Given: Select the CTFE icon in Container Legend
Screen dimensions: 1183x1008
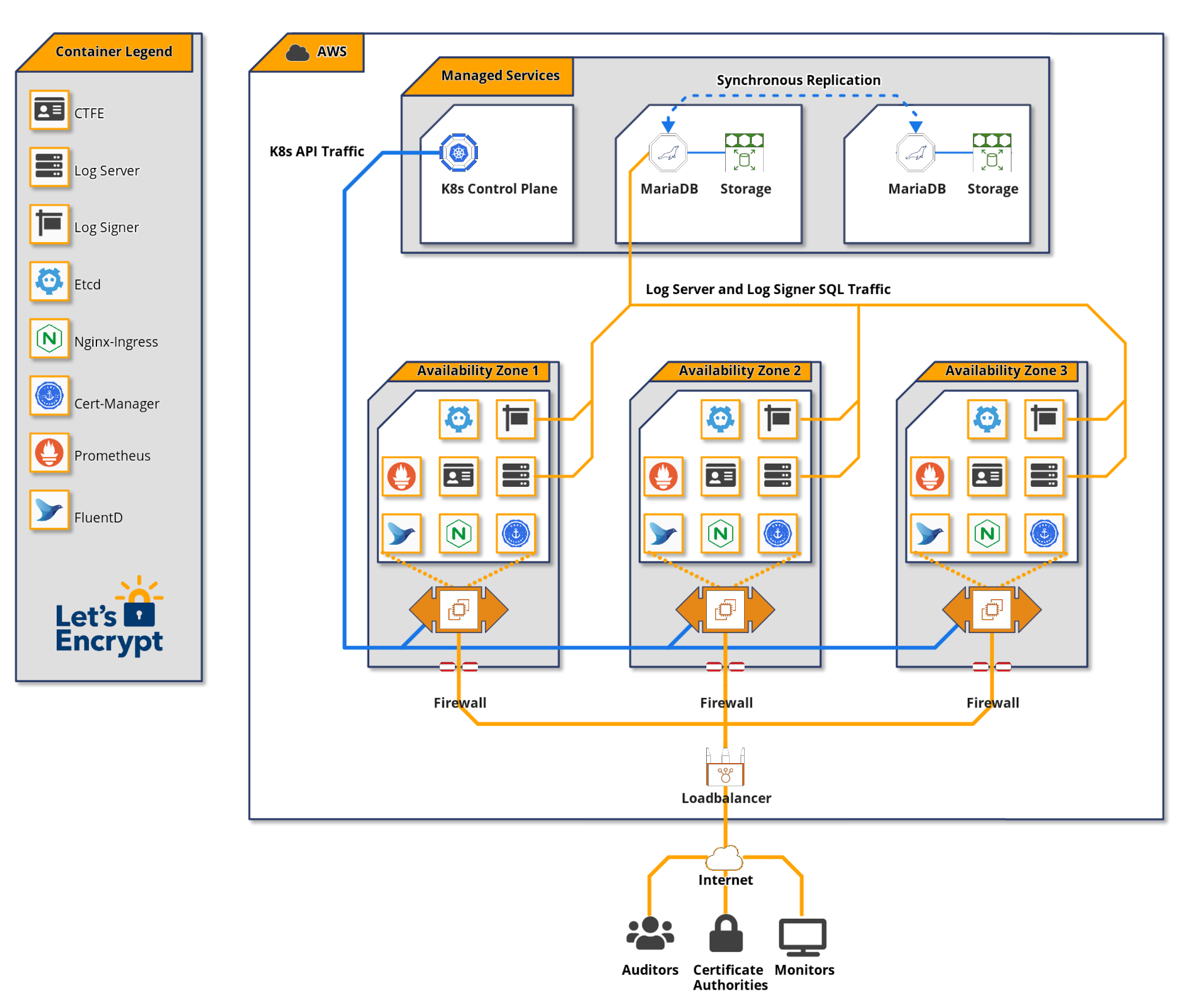Looking at the screenshot, I should (x=50, y=110).
